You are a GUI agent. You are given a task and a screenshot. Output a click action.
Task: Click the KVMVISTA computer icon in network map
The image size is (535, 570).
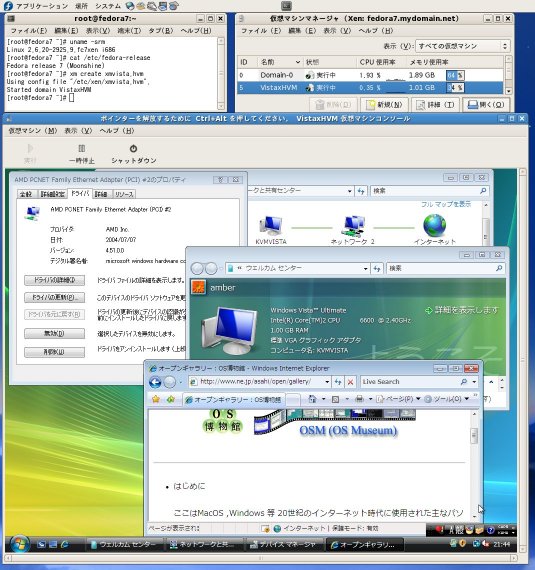tap(271, 226)
